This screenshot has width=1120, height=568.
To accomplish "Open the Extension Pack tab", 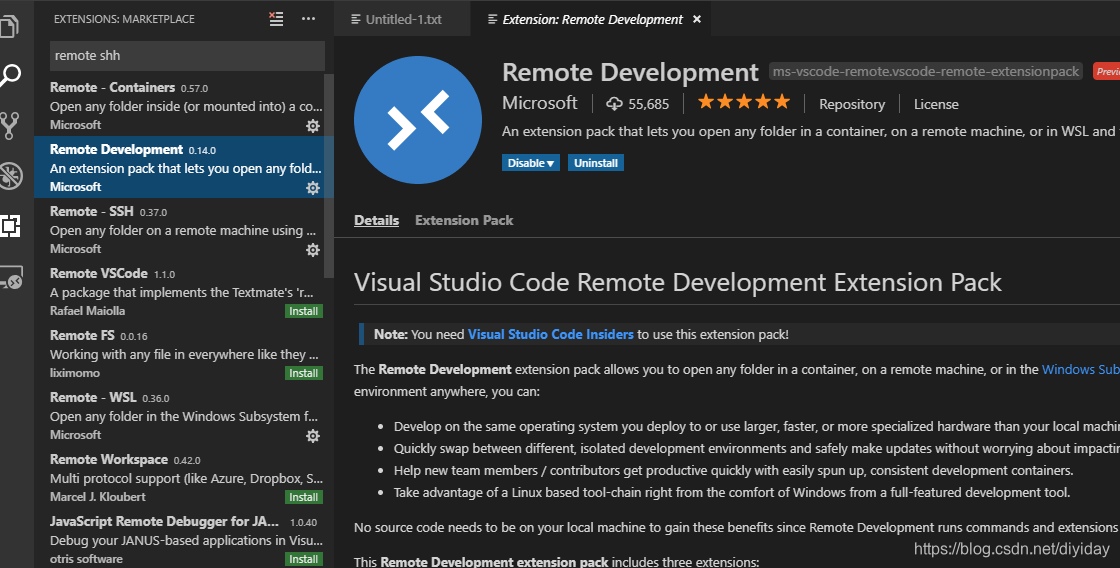I will (464, 221).
